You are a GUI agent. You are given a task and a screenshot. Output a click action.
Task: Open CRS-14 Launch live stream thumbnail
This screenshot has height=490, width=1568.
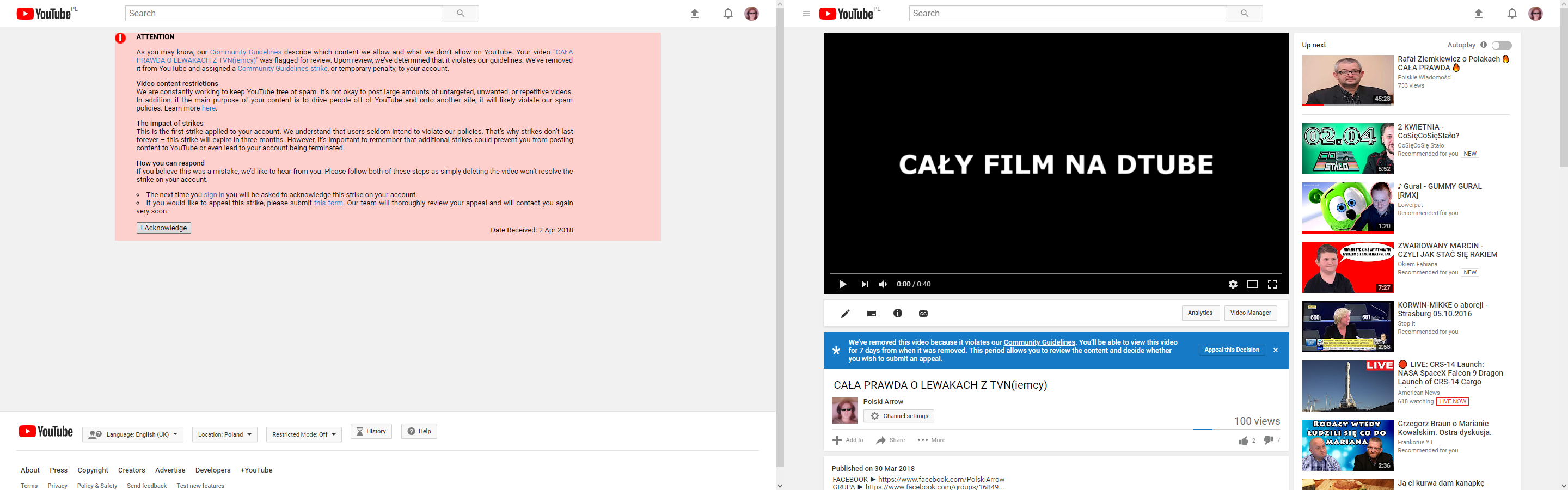pyautogui.click(x=1347, y=386)
